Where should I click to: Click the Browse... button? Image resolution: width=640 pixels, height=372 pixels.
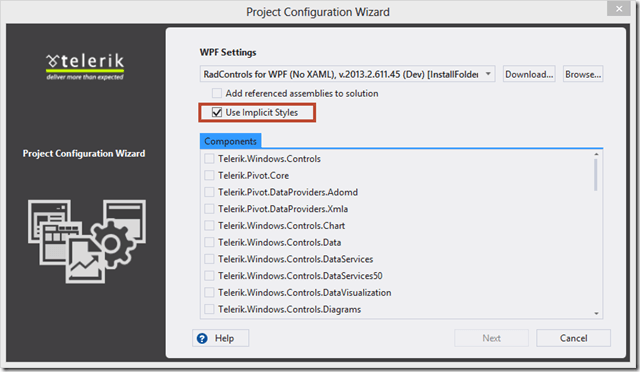(x=583, y=74)
